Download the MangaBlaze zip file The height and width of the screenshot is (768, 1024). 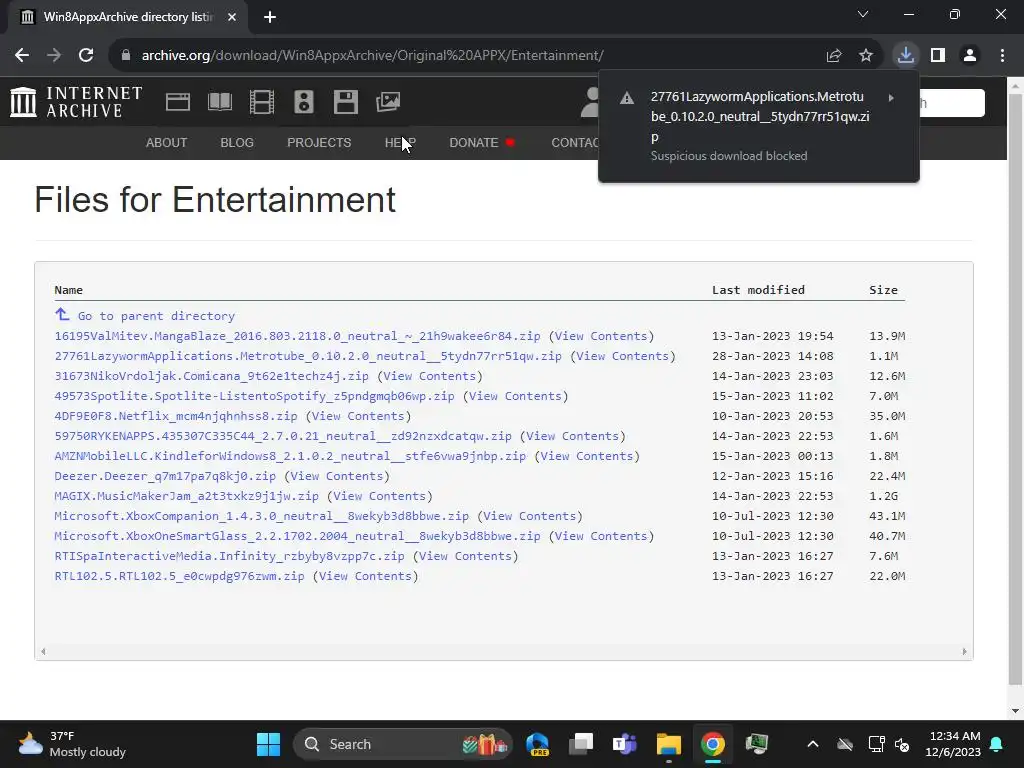tap(297, 336)
